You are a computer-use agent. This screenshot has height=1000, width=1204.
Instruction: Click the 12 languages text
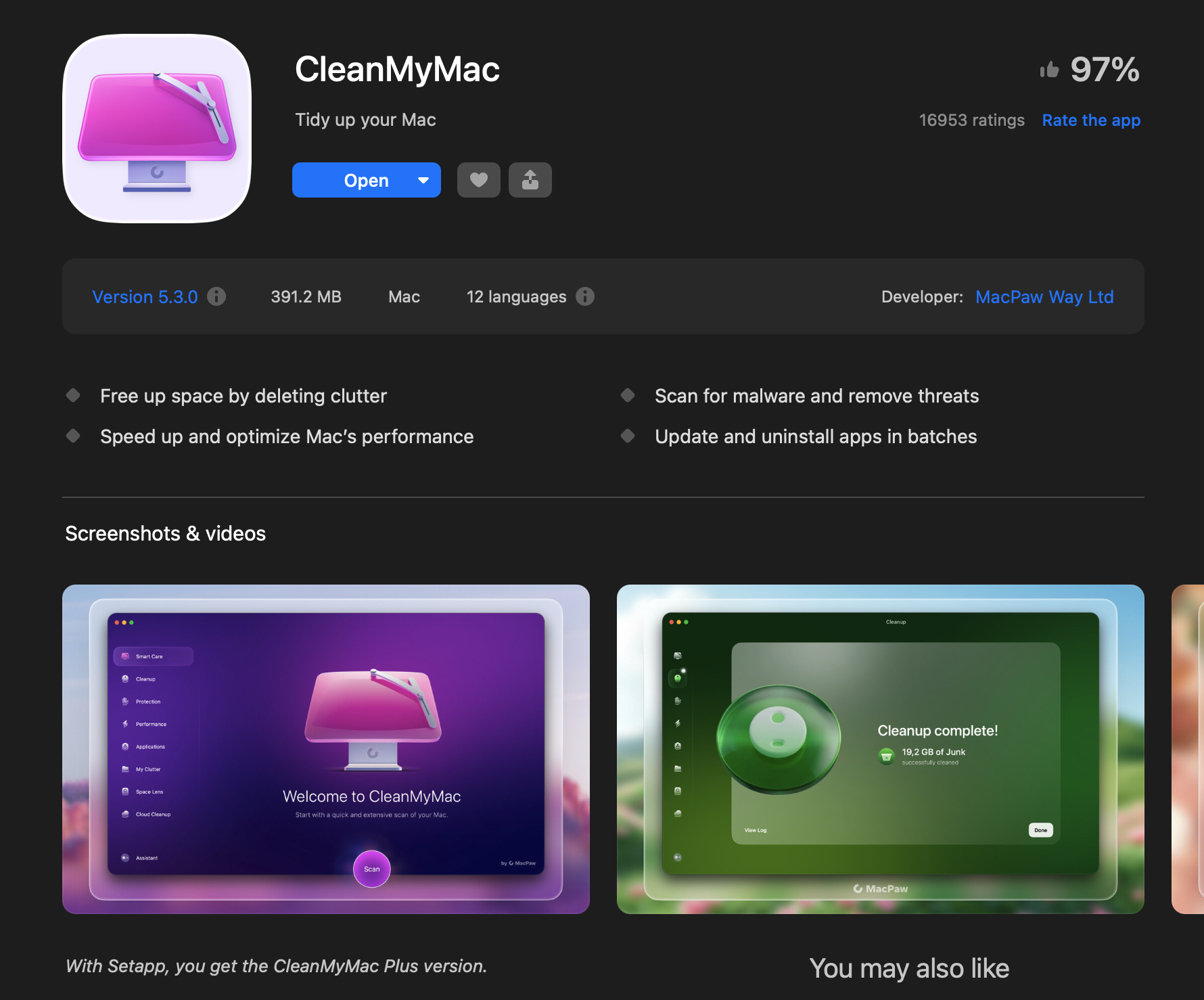coord(516,297)
